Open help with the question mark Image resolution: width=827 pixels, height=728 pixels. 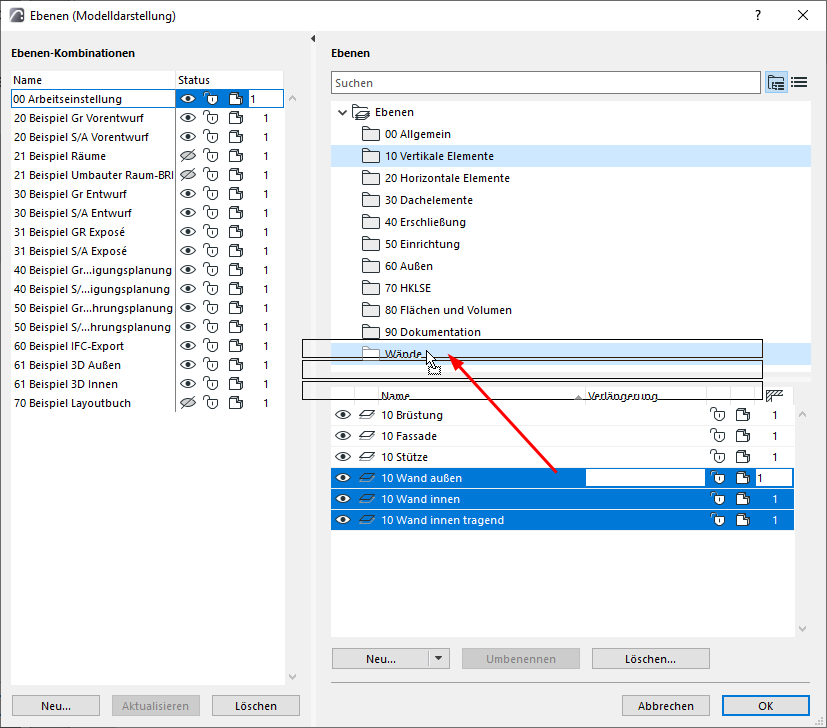[x=758, y=15]
